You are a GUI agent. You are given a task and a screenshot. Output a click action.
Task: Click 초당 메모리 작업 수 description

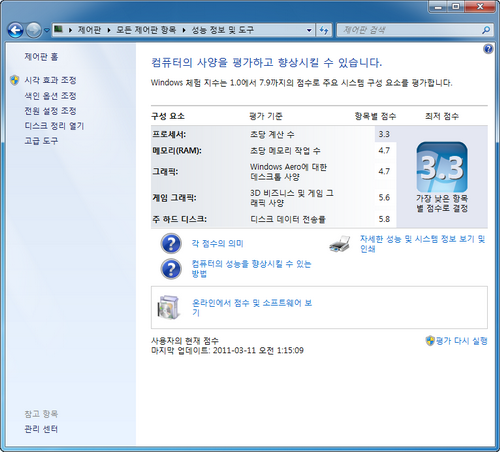pyautogui.click(x=285, y=151)
